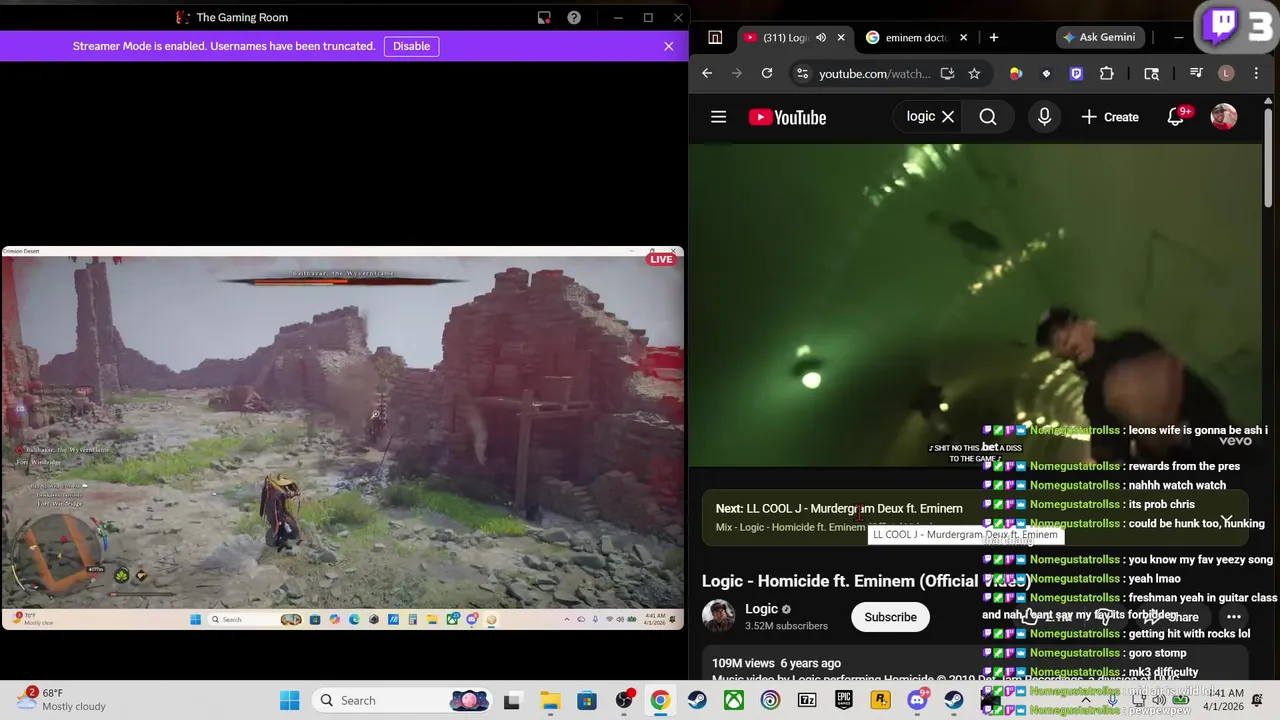The image size is (1280, 720).
Task: Submit the YouTube search magnifier button
Action: tap(988, 117)
